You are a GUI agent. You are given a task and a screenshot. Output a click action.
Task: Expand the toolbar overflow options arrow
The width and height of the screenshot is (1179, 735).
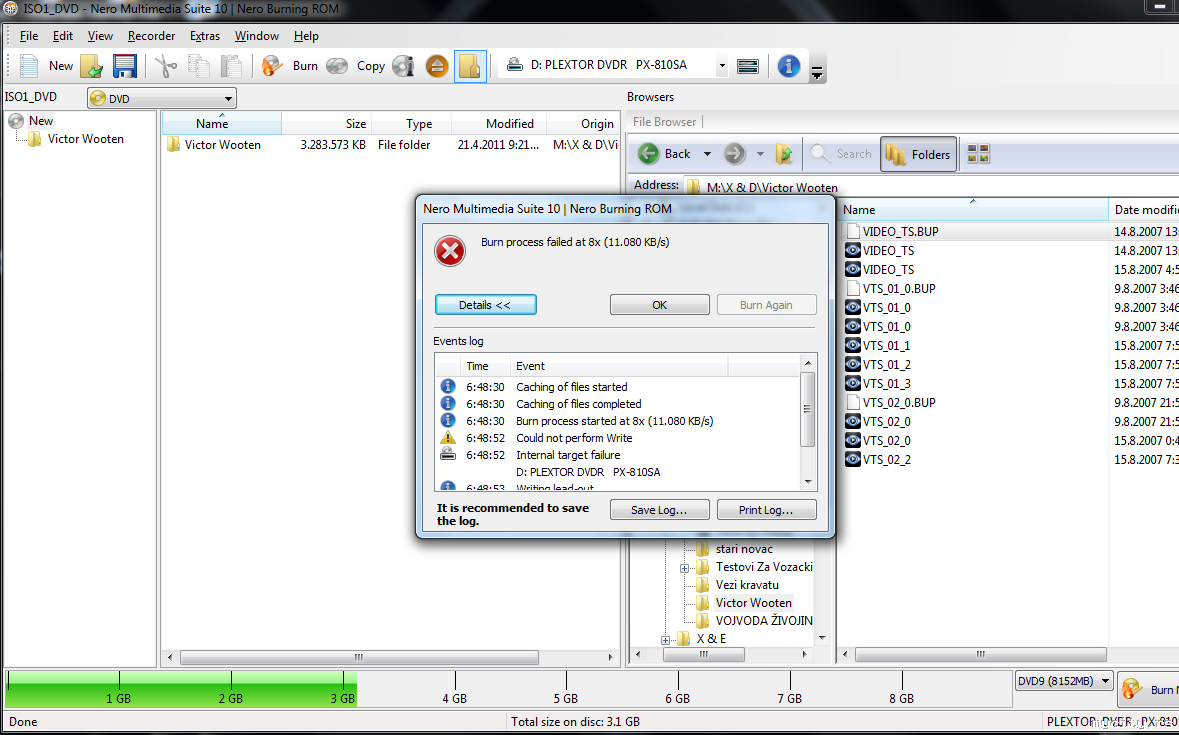tap(817, 72)
